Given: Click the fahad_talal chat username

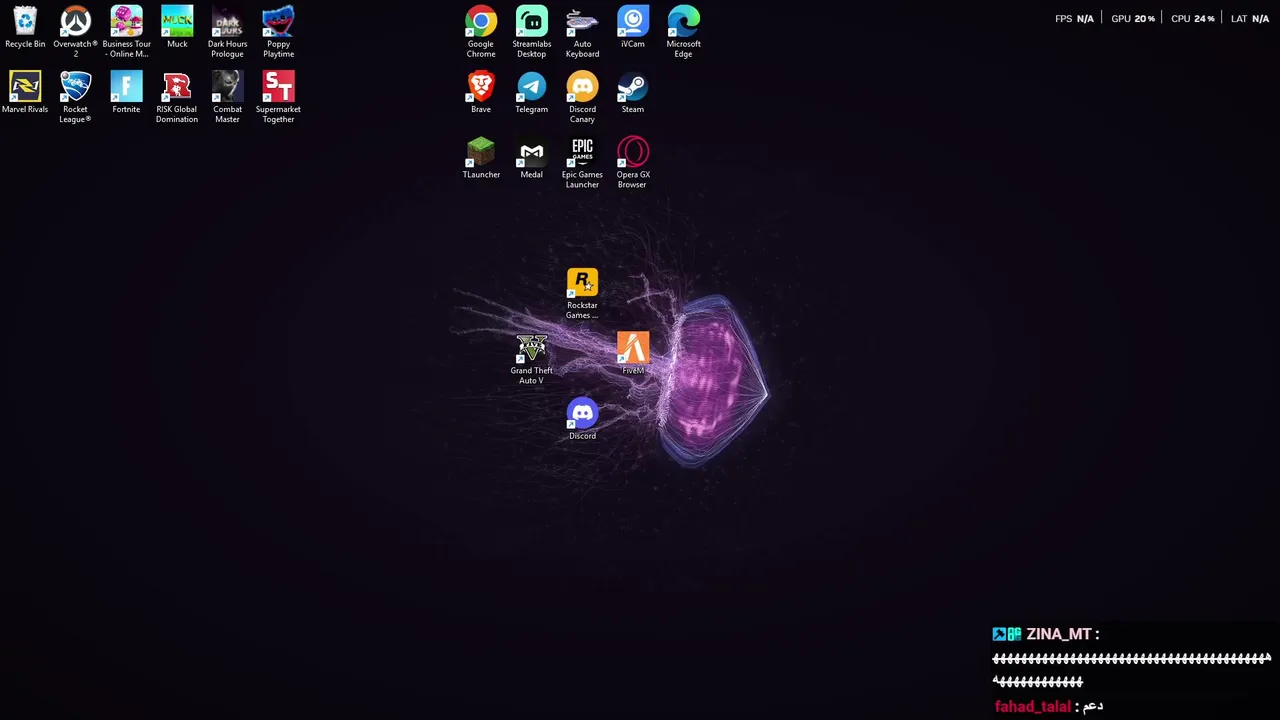Looking at the screenshot, I should (x=1032, y=707).
